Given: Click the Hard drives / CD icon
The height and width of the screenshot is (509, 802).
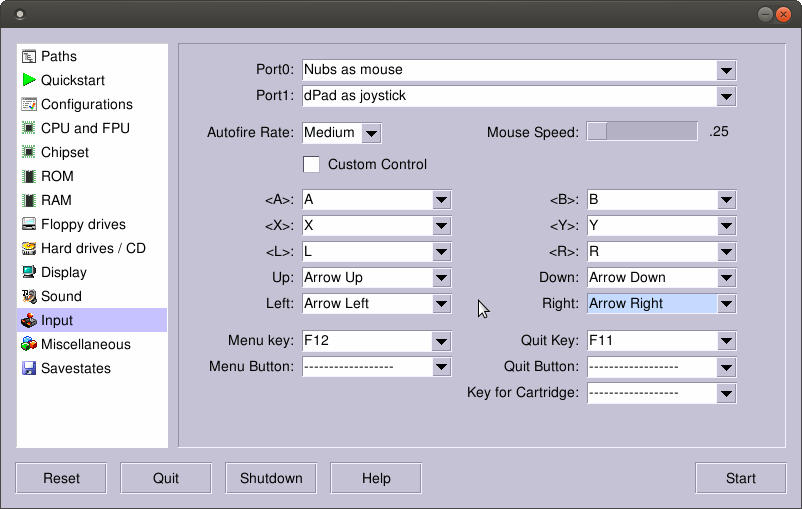Looking at the screenshot, I should coord(30,249).
